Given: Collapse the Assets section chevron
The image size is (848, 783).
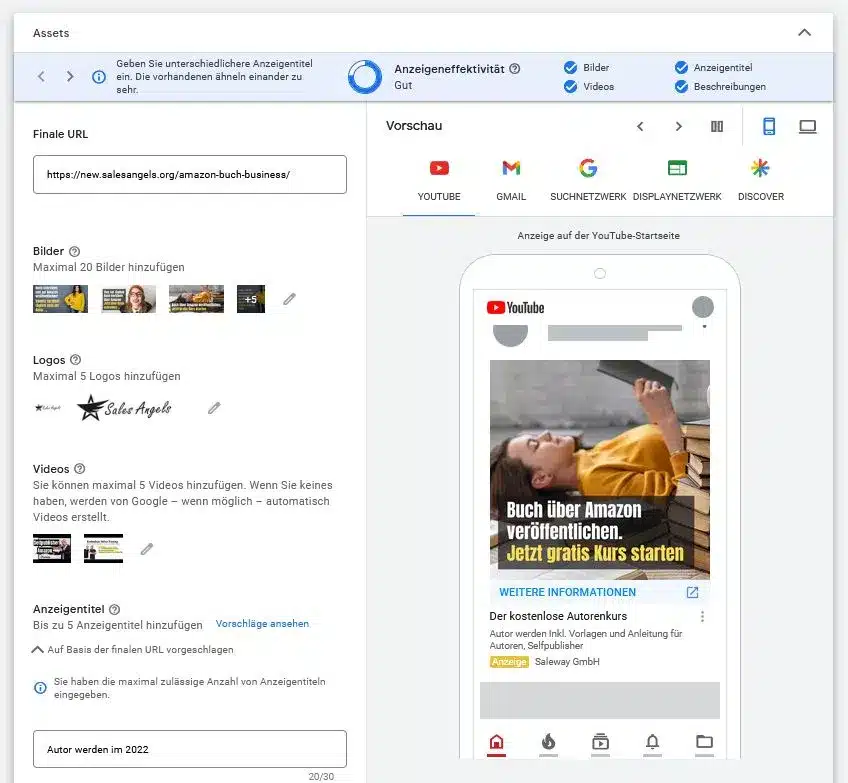Looking at the screenshot, I should click(x=804, y=32).
